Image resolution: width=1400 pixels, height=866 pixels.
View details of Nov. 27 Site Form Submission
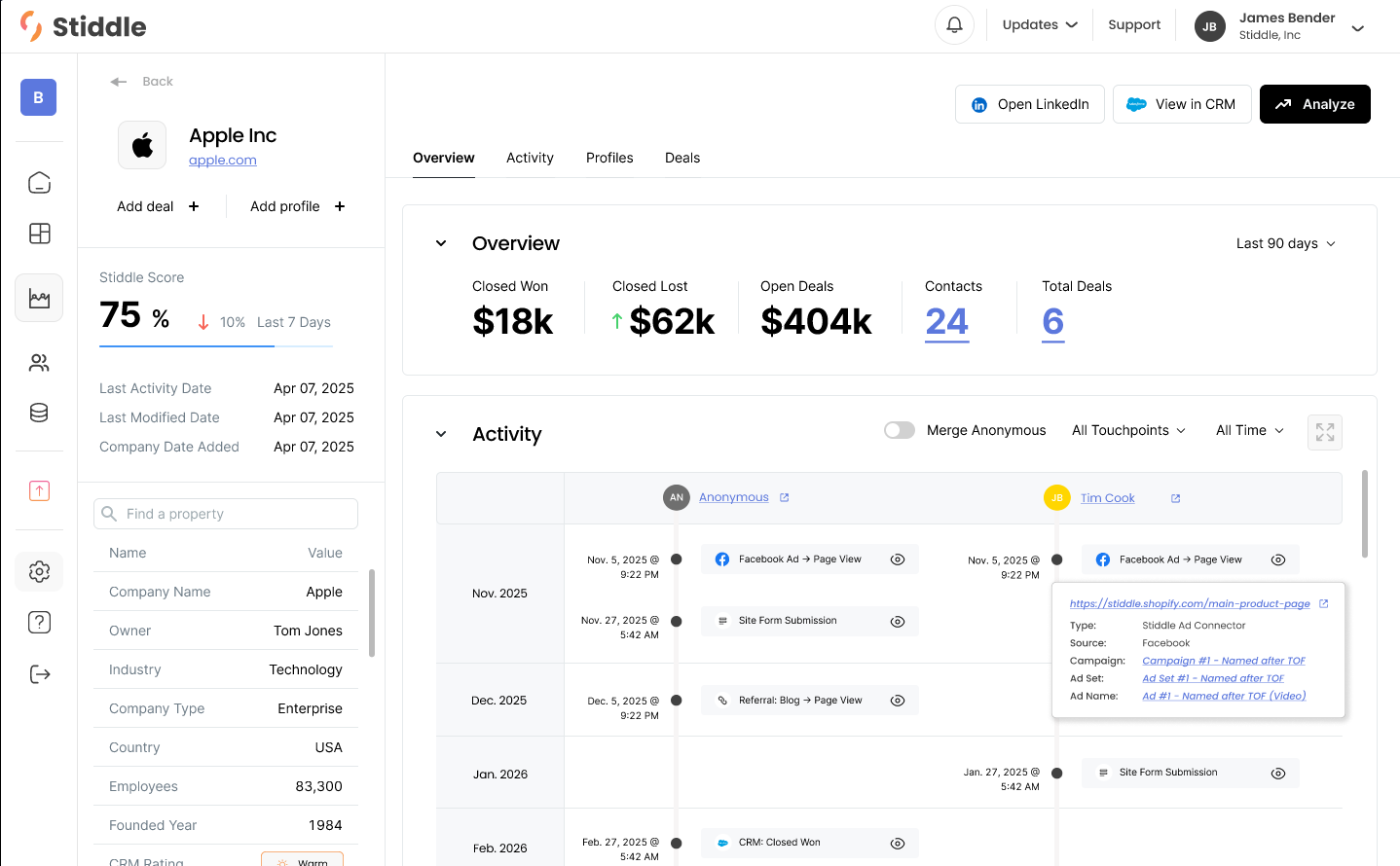click(898, 621)
